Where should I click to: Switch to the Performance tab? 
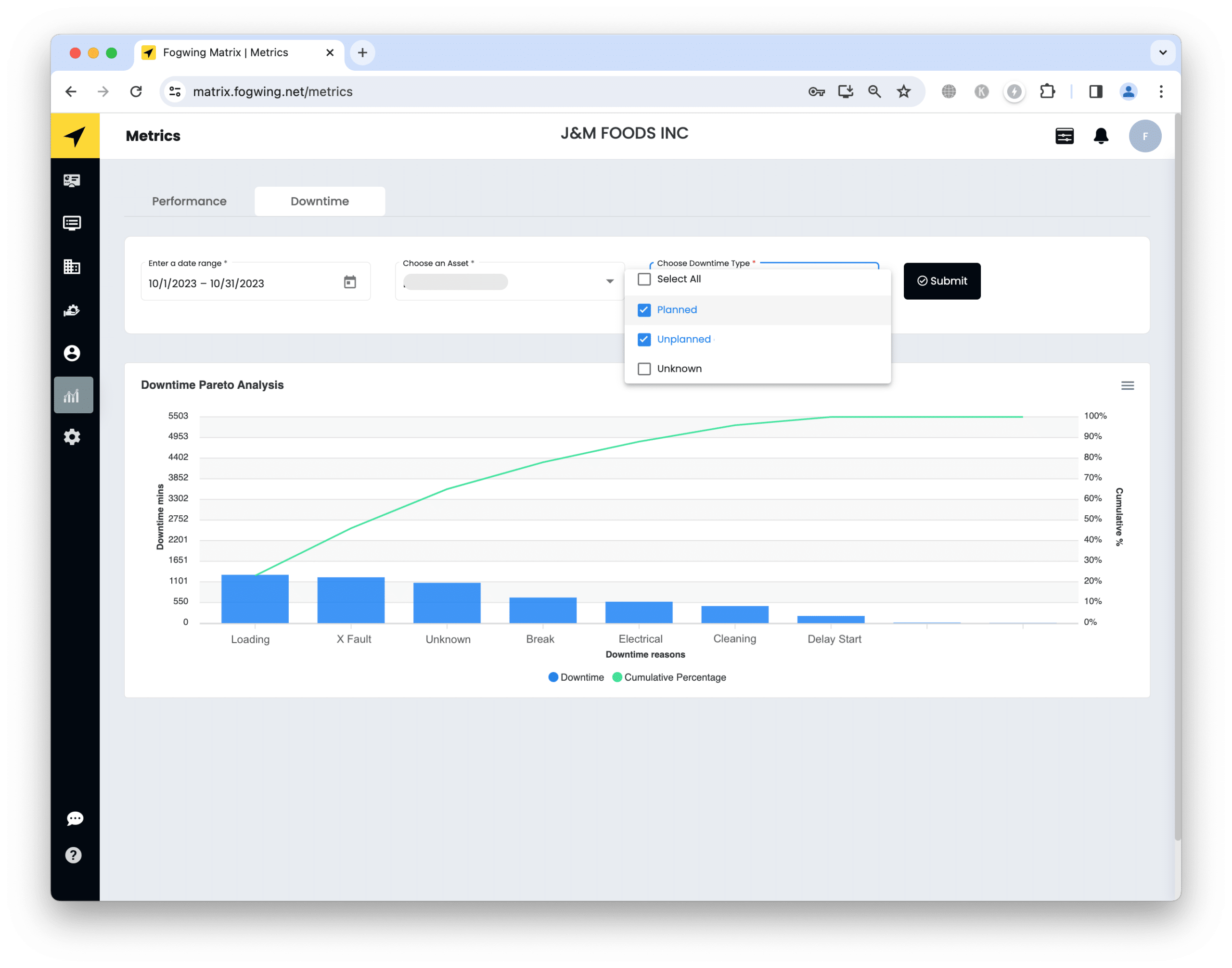tap(189, 201)
